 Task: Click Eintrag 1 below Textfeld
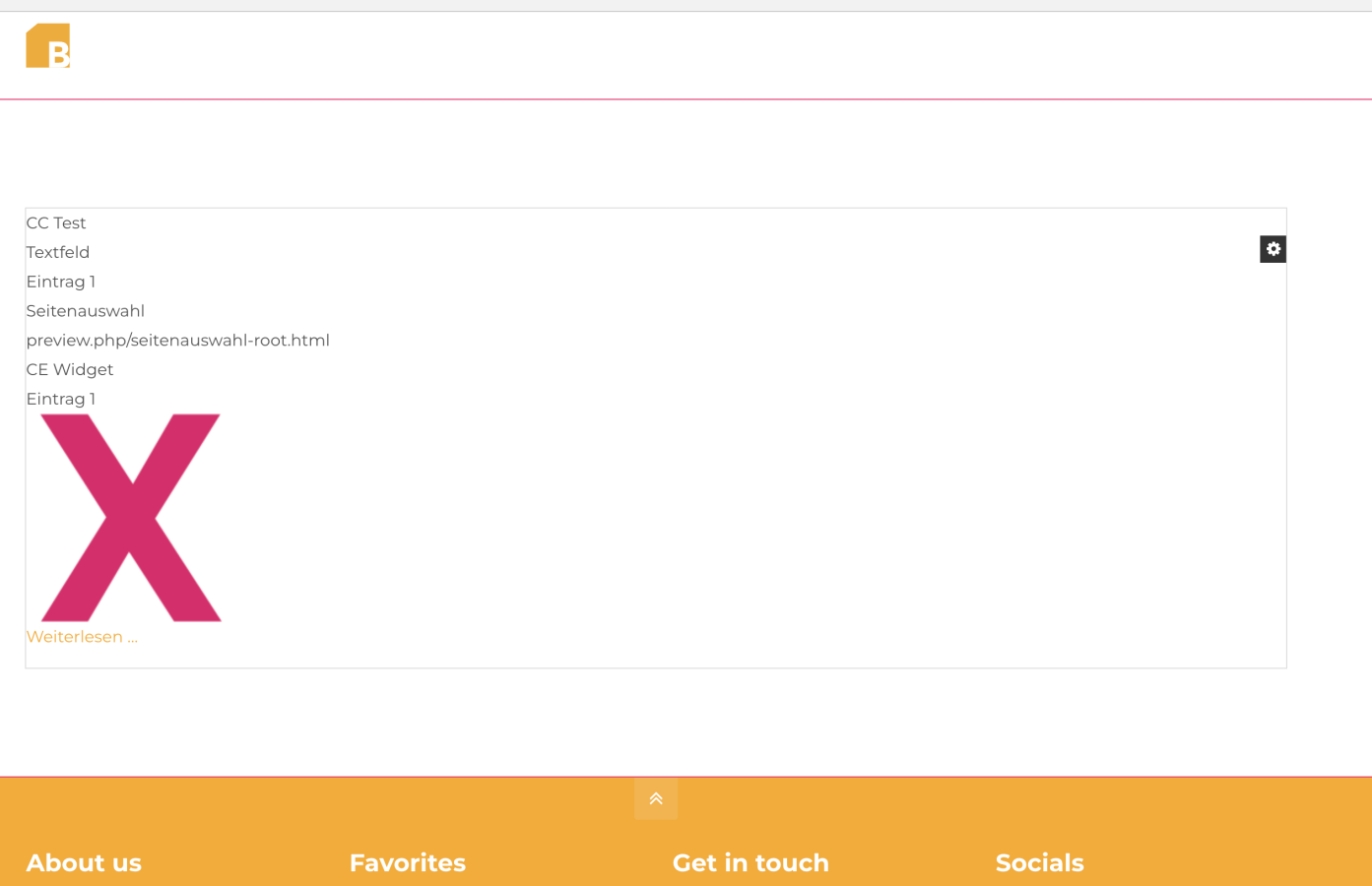[61, 283]
